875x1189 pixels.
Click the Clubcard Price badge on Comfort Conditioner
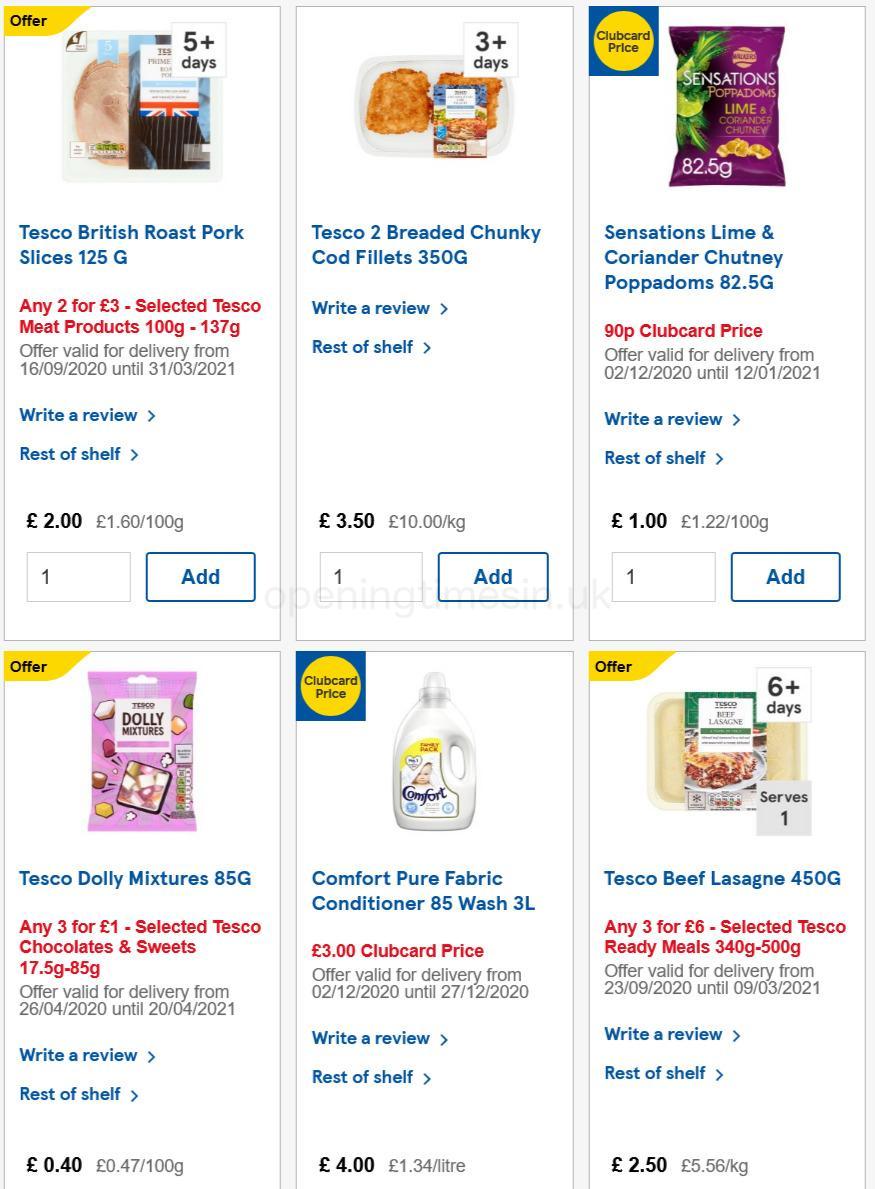coord(330,686)
